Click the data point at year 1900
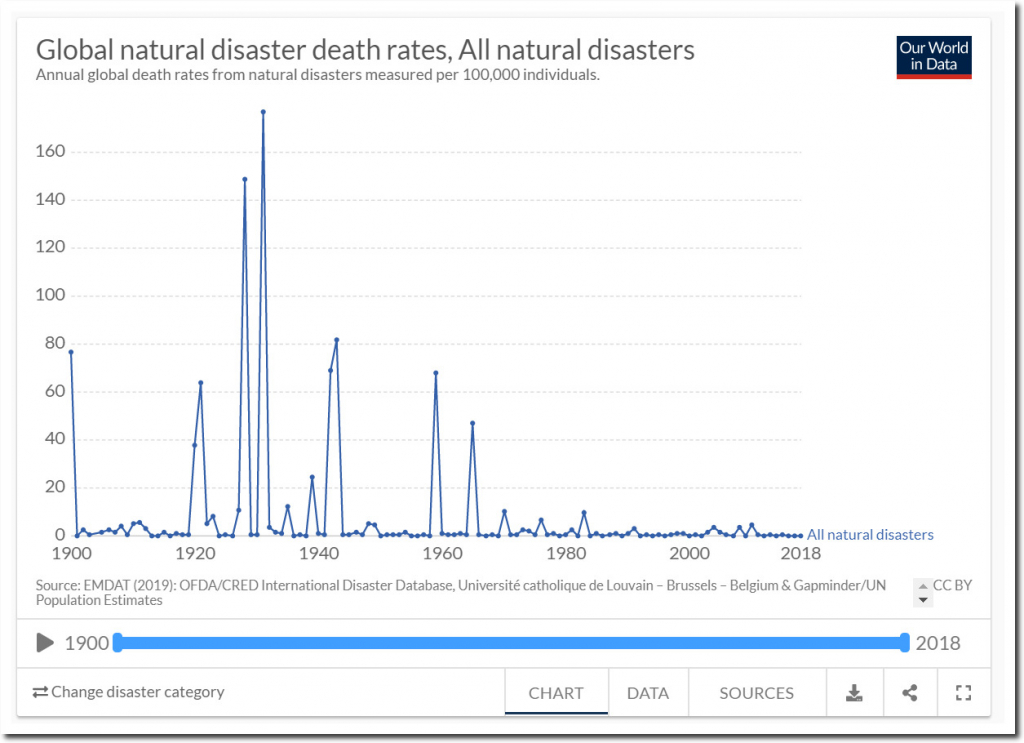This screenshot has width=1024, height=743. 71,352
